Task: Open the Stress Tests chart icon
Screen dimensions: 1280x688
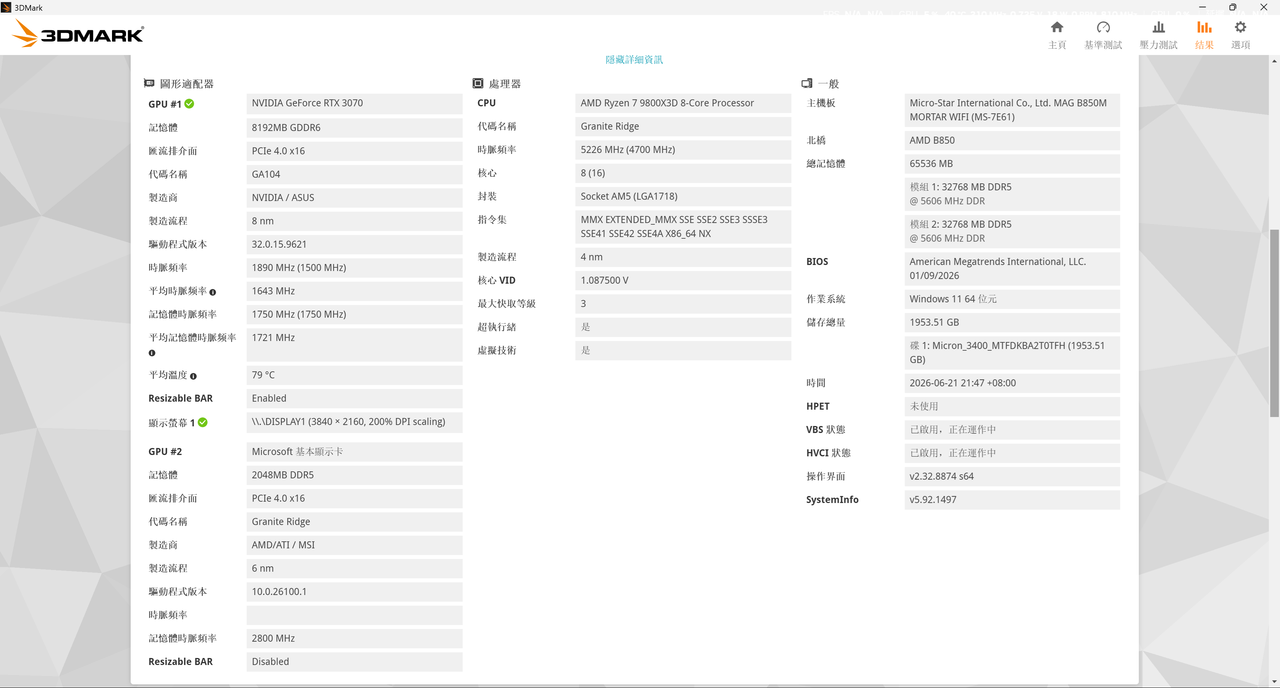Action: [x=1158, y=27]
